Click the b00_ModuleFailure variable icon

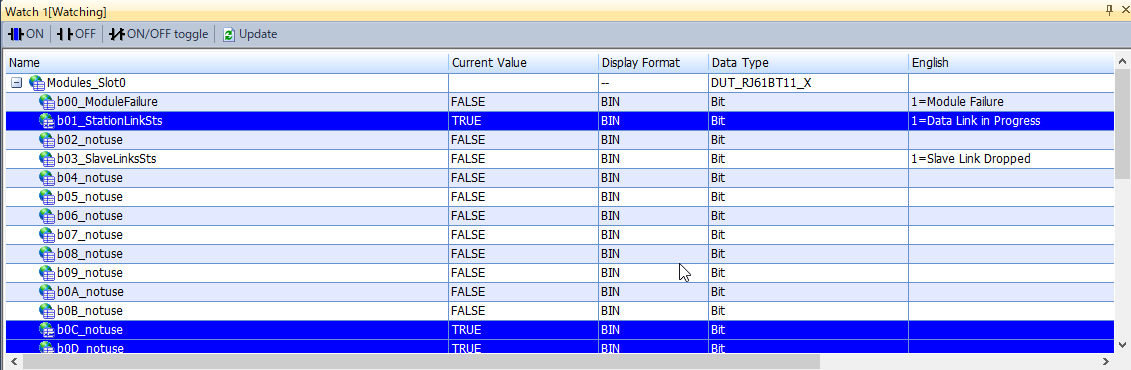[x=47, y=102]
